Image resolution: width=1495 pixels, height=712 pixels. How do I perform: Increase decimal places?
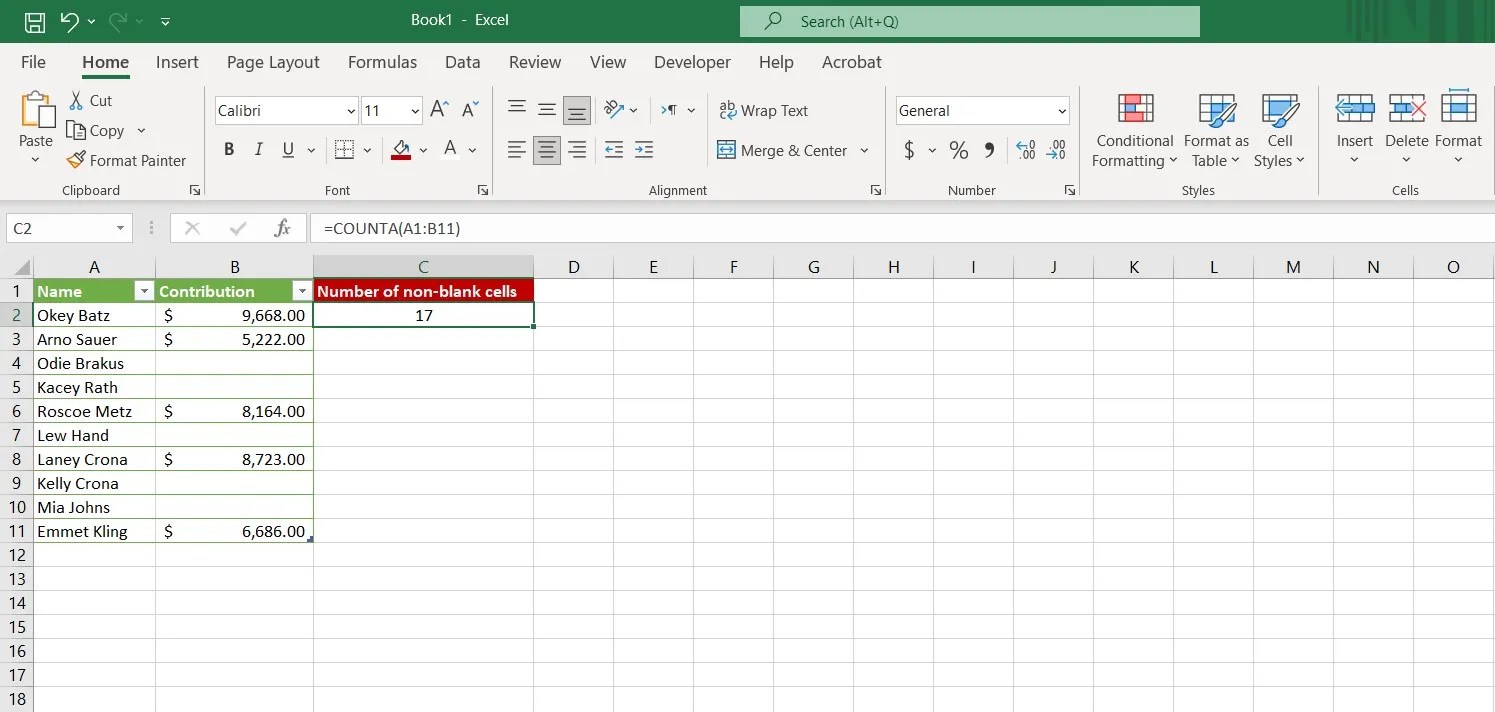tap(1024, 150)
